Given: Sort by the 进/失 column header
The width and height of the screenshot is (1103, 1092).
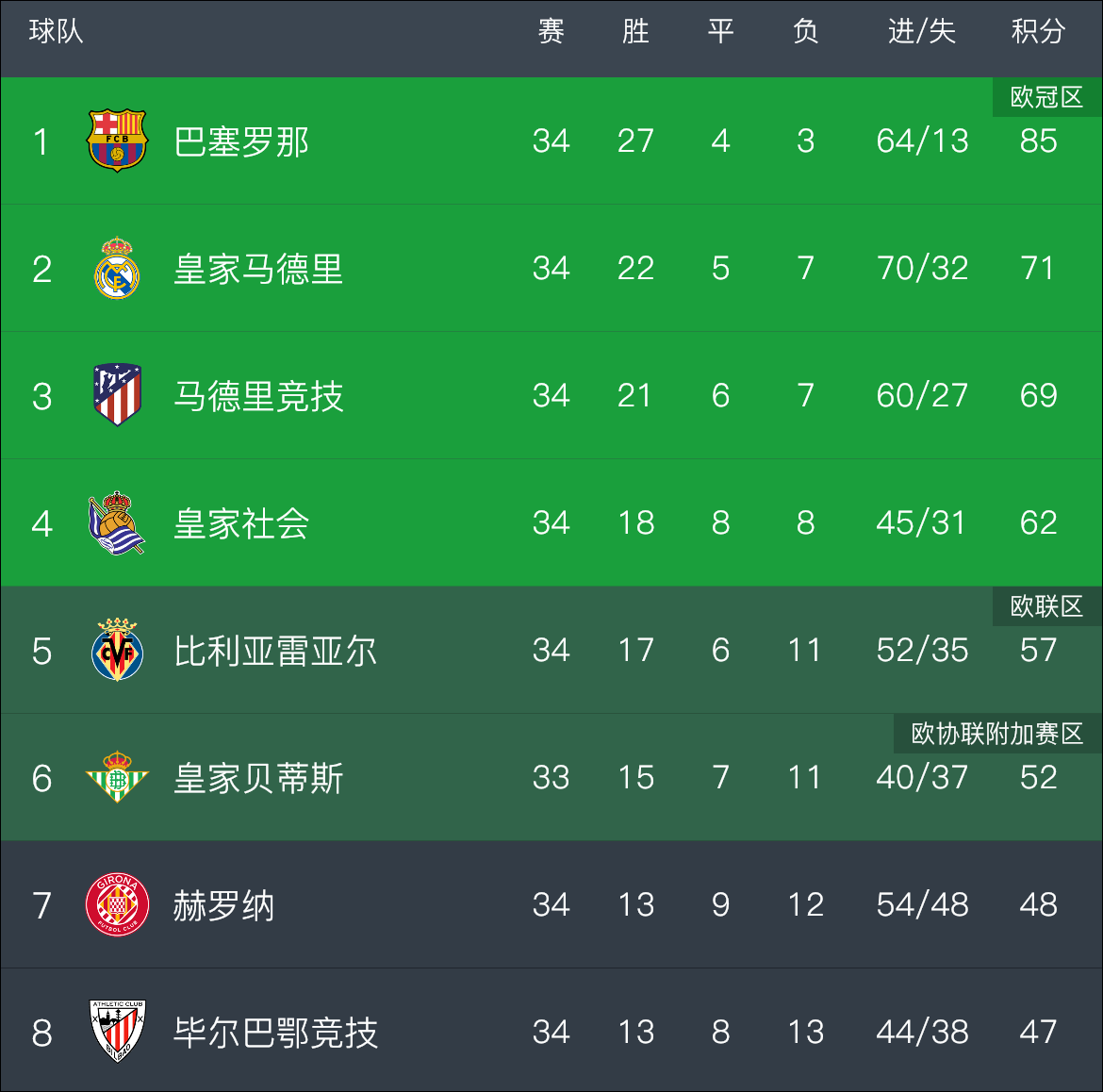Looking at the screenshot, I should coord(921,31).
